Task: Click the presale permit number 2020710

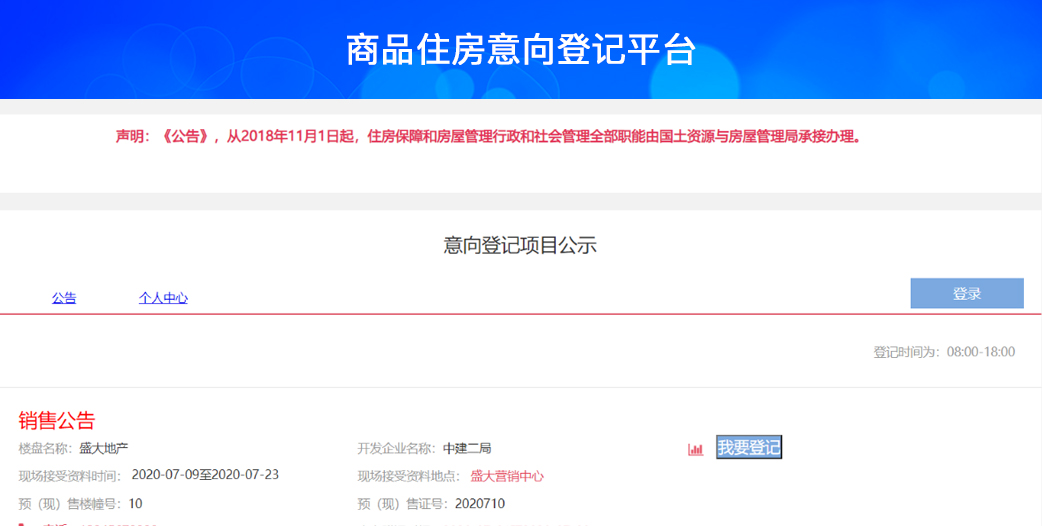Action: (x=480, y=503)
